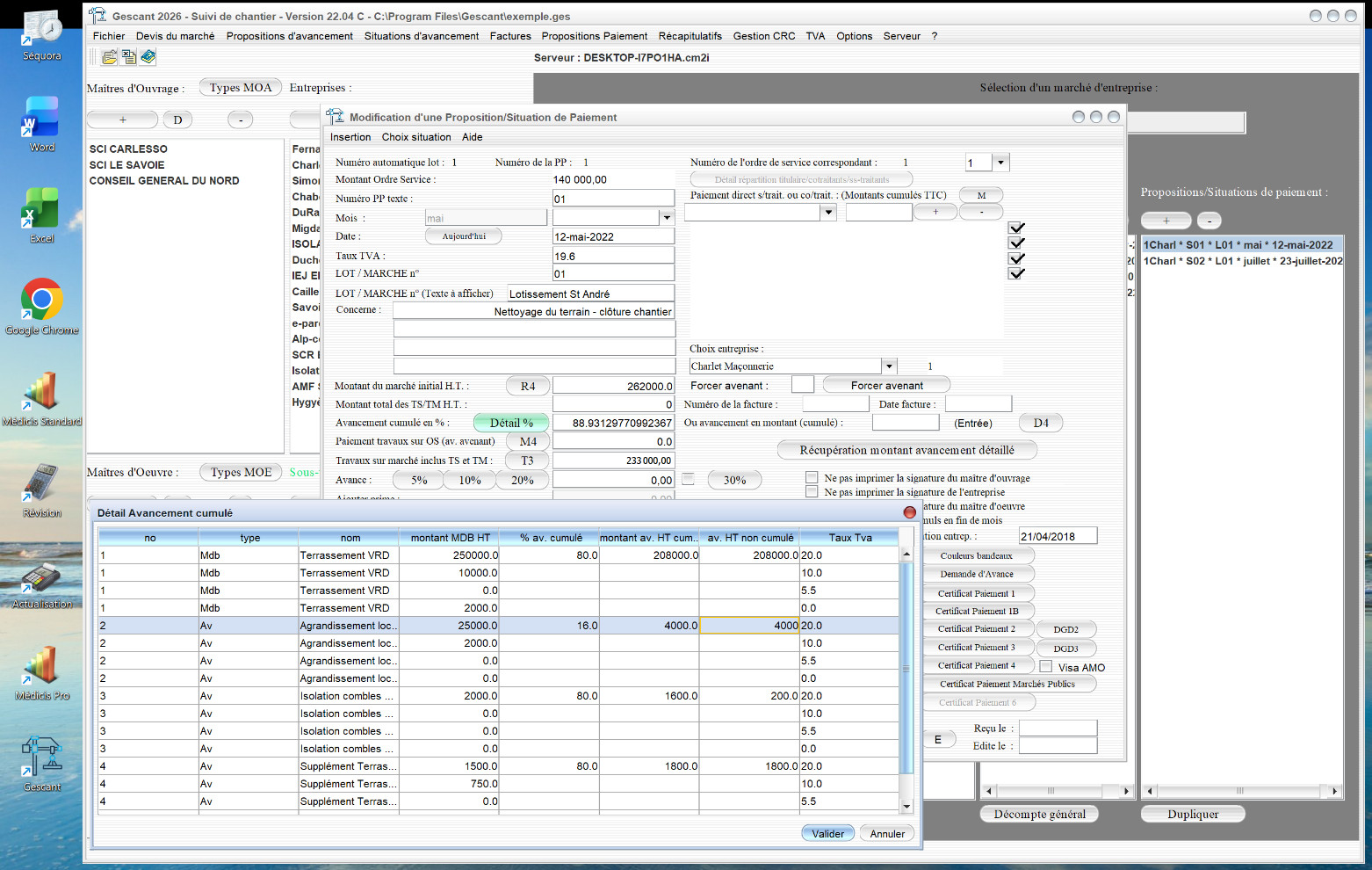Viewport: 1372px width, 870px height.
Task: Click the Types MOA button
Action: tap(241, 87)
